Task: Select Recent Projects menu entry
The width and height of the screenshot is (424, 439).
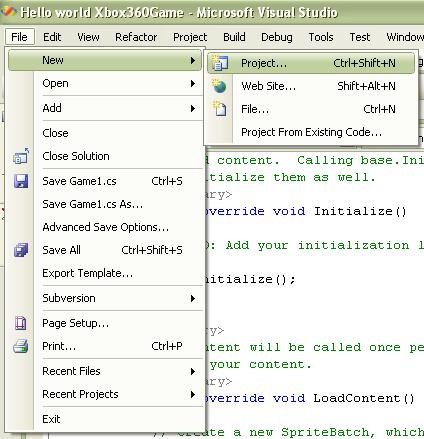Action: pyautogui.click(x=105, y=394)
